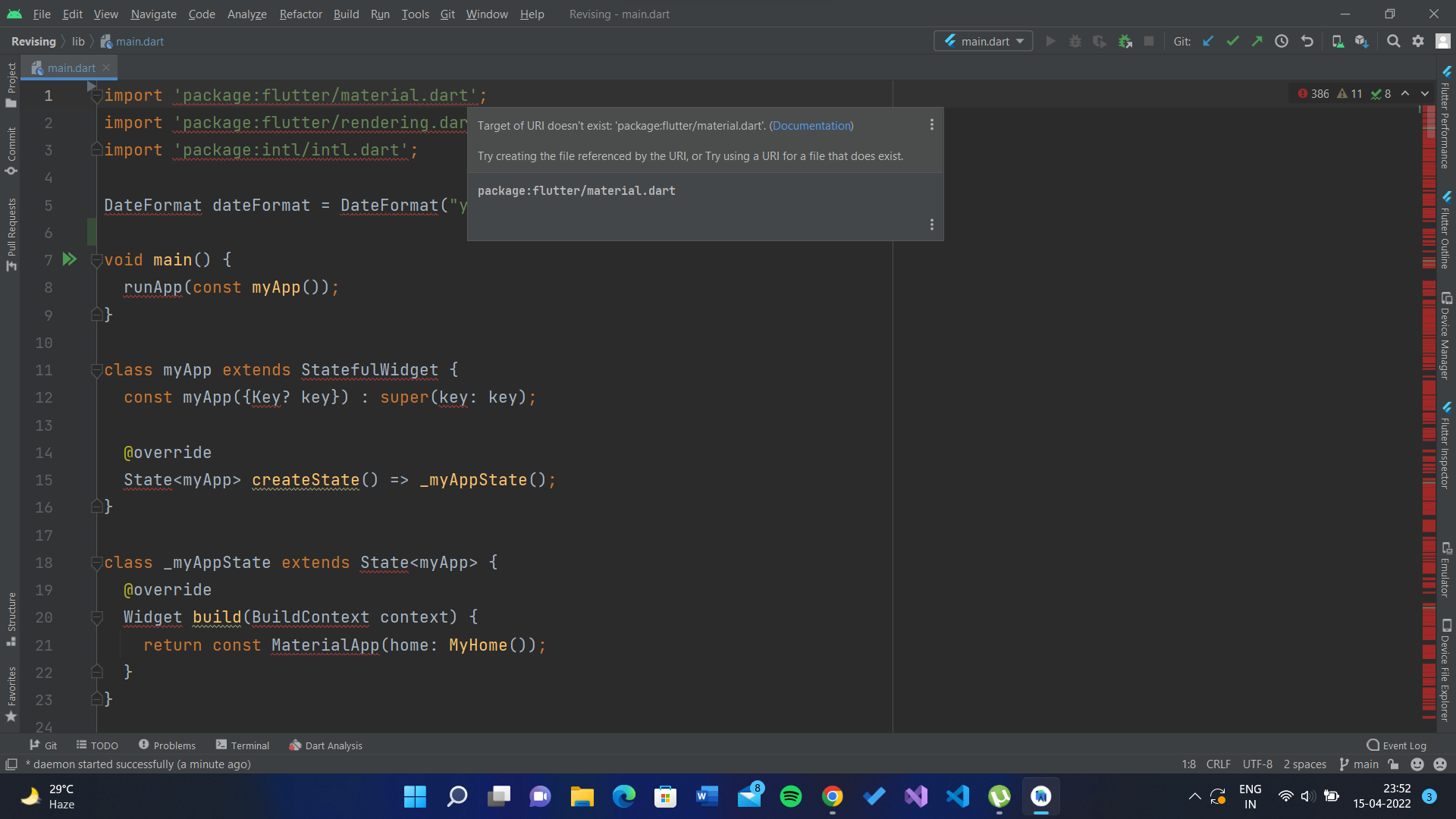Open the Terminal tool window
This screenshot has height=819, width=1456.
point(243,745)
